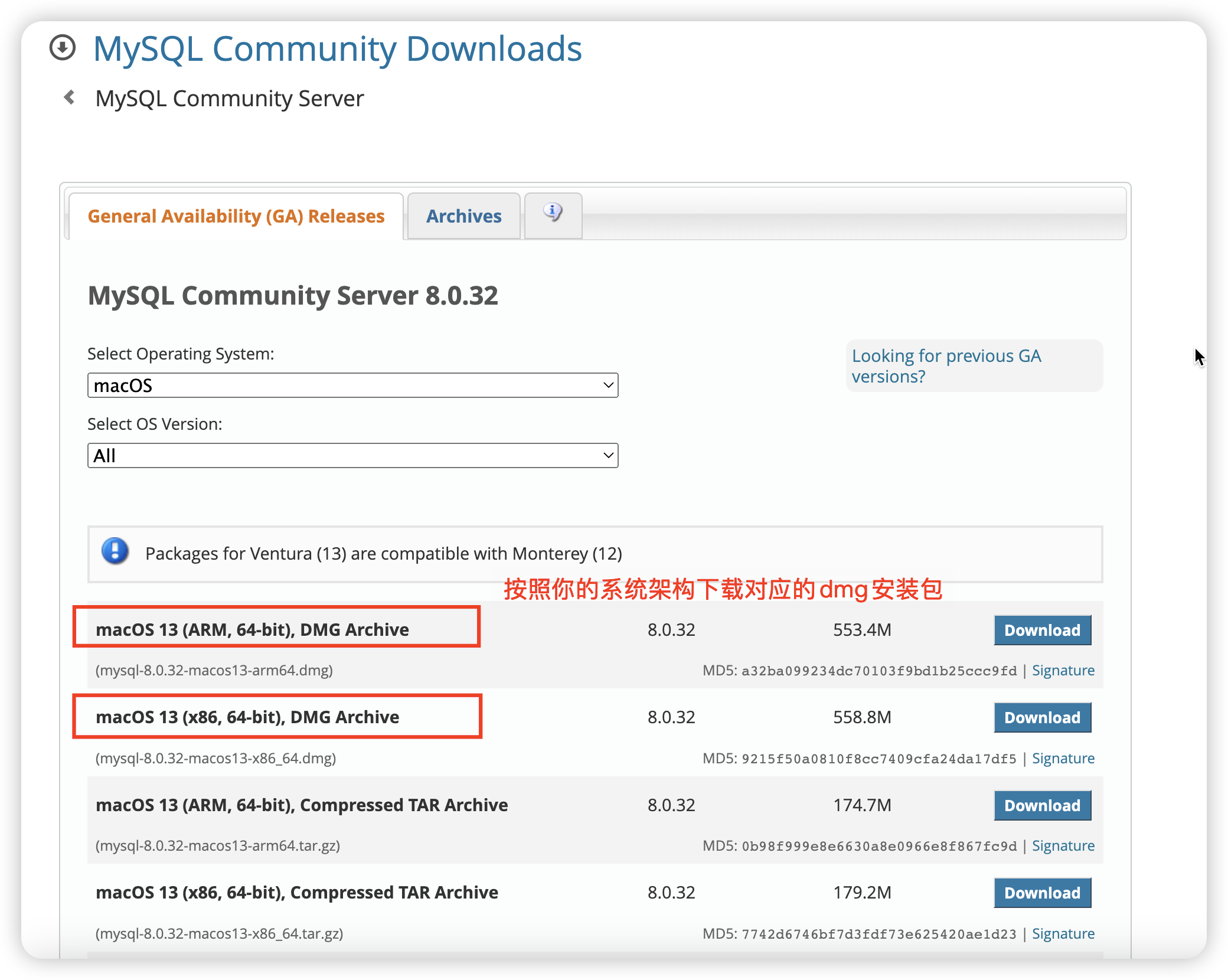
Task: Click the MySQL Community Server breadcrumb text
Action: coord(229,99)
